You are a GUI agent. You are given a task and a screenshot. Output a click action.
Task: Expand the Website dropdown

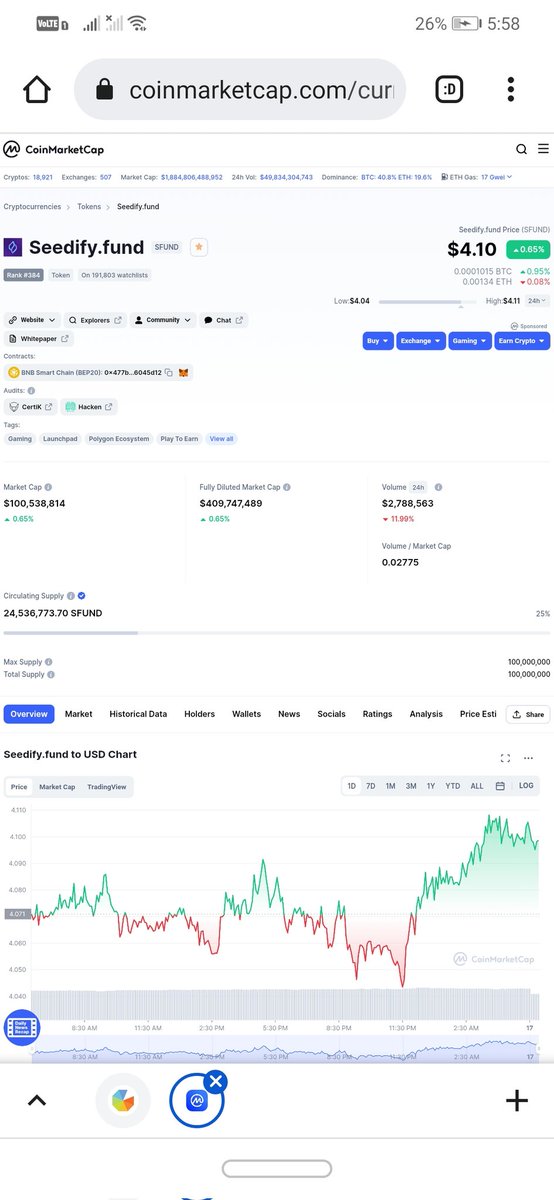[32, 320]
